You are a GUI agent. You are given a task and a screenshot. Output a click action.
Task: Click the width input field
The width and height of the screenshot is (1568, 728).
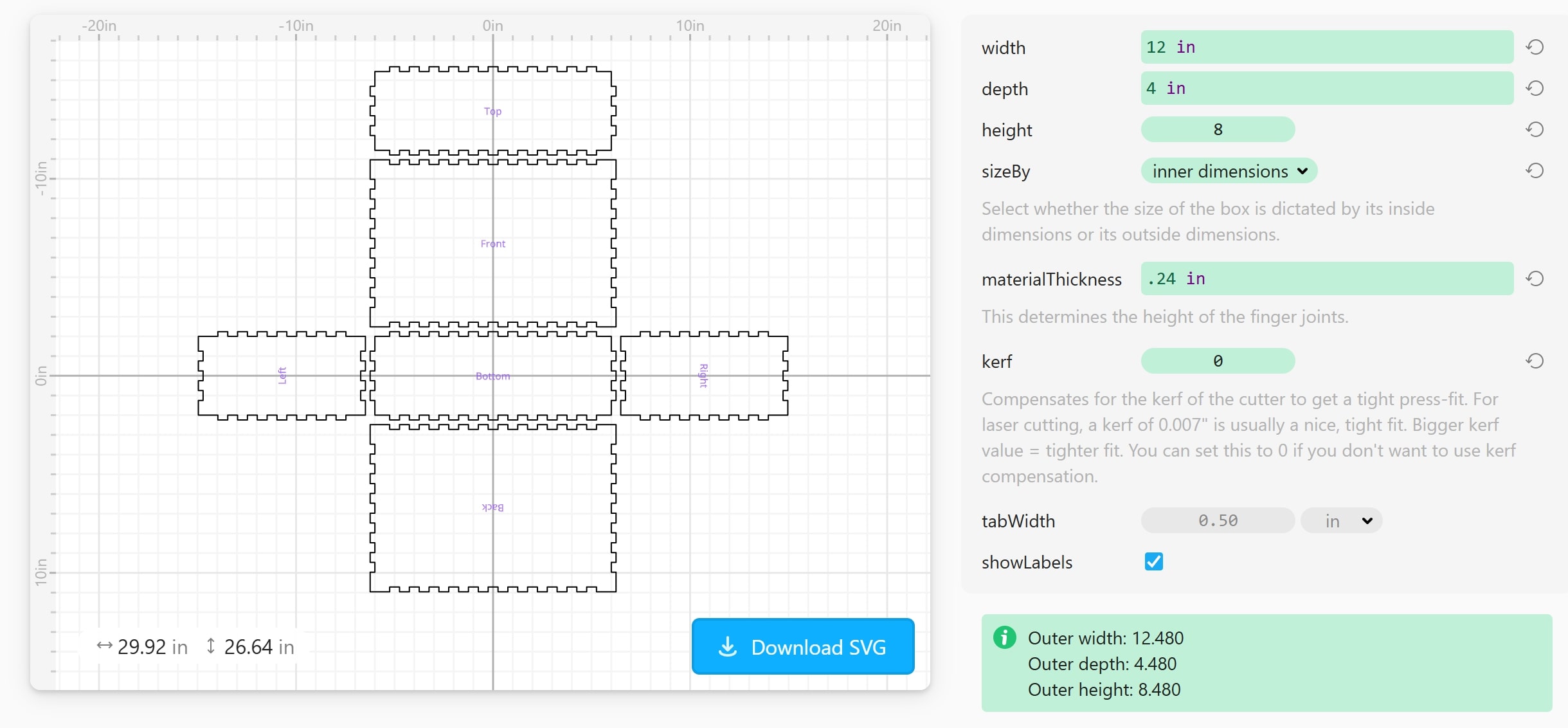1326,47
